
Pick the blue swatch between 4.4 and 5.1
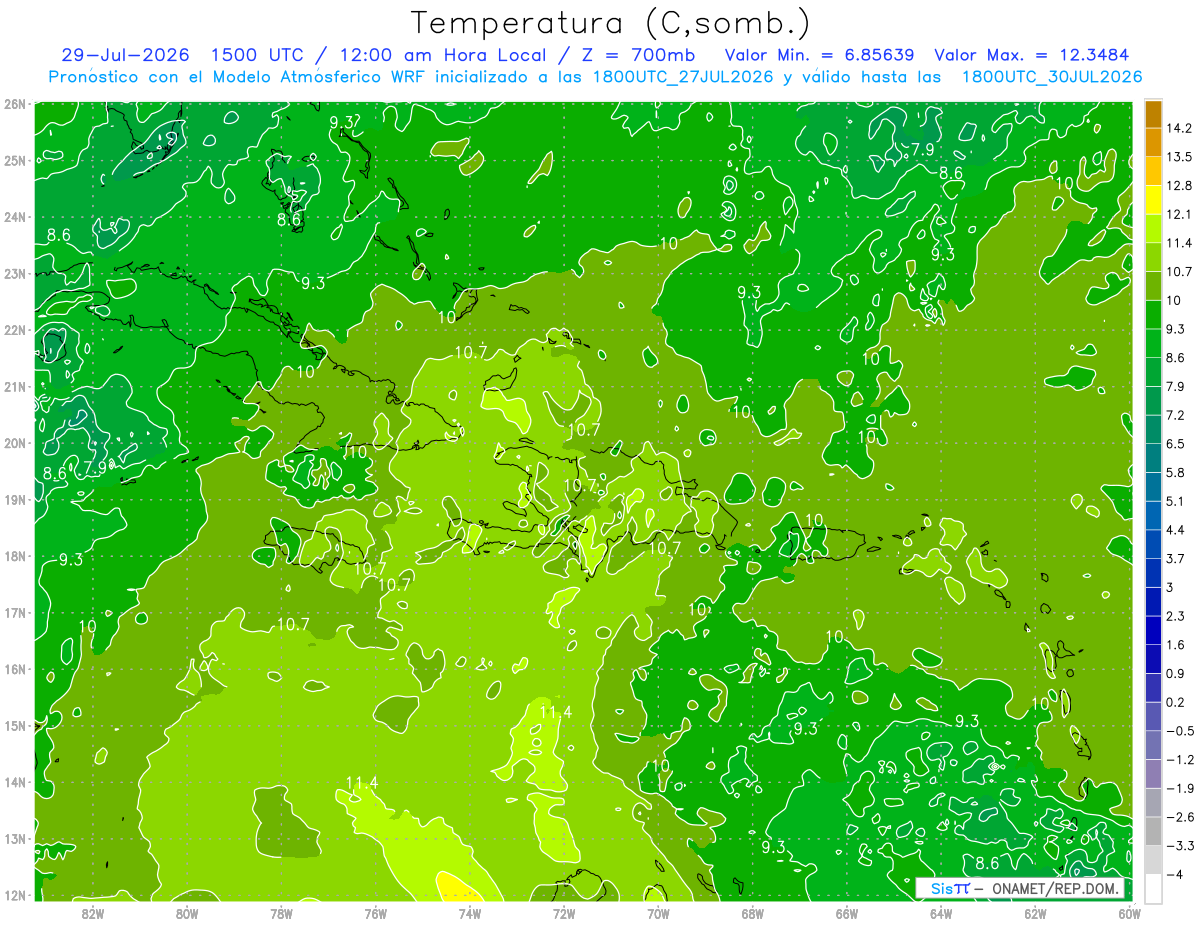tap(1153, 515)
